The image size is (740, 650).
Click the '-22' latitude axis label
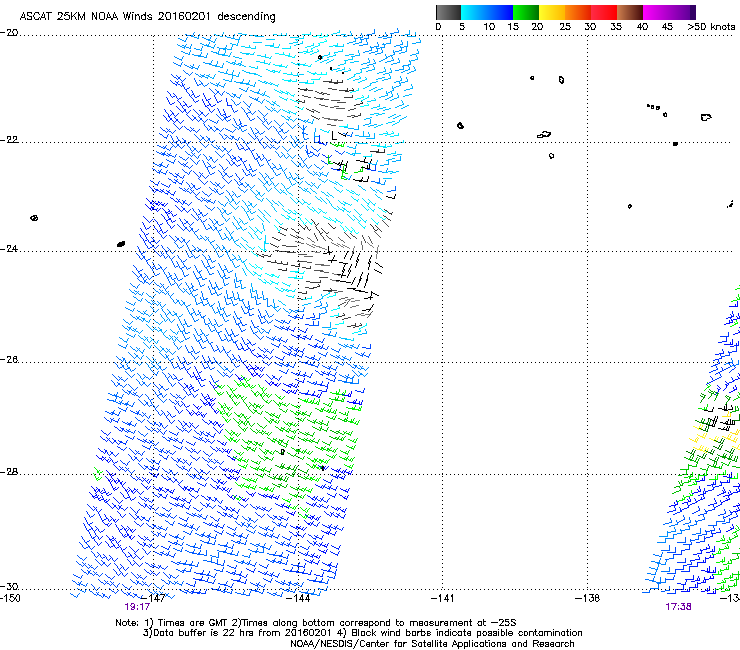pos(9,140)
